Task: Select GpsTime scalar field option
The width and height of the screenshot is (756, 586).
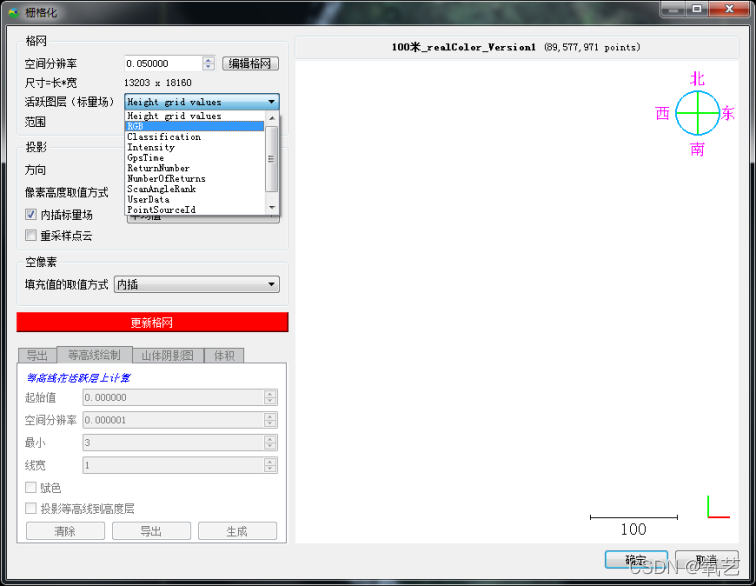Action: (x=194, y=158)
